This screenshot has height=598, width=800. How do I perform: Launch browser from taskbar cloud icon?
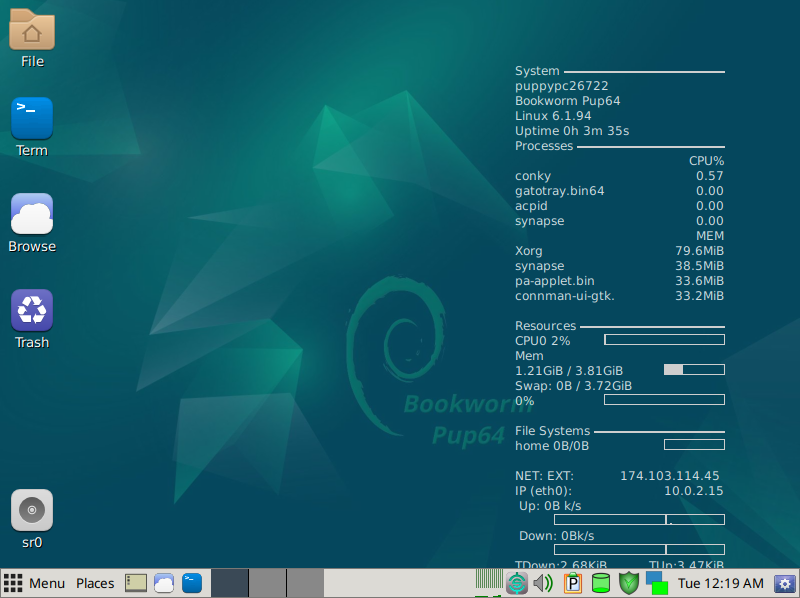click(164, 583)
